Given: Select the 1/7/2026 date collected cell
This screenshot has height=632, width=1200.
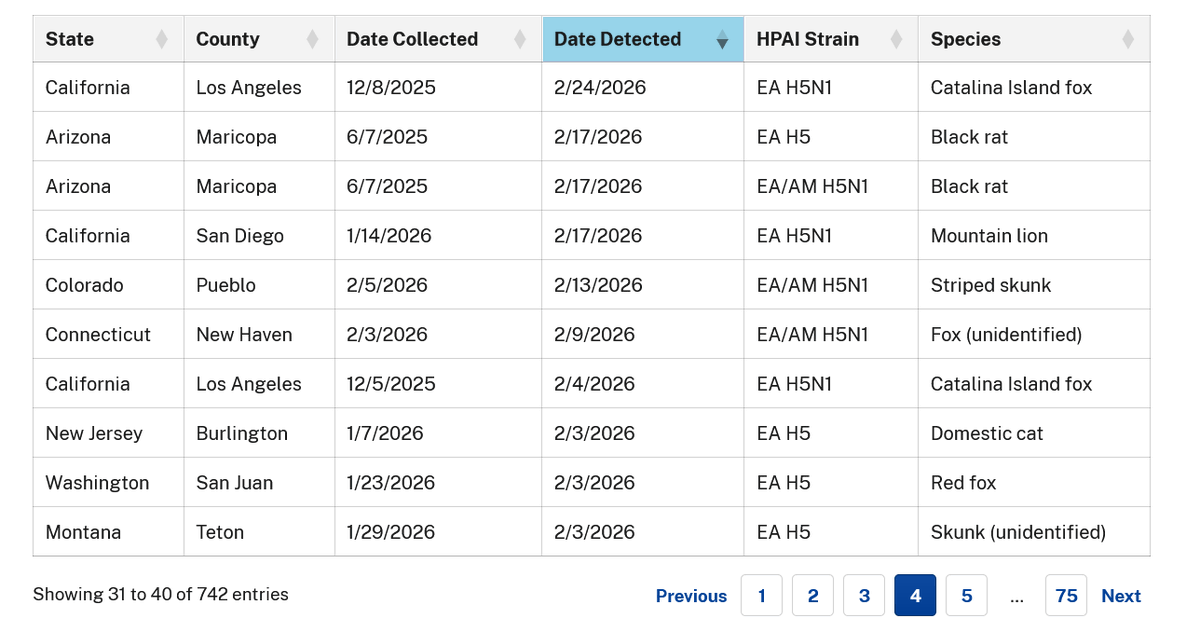Looking at the screenshot, I should [438, 433].
